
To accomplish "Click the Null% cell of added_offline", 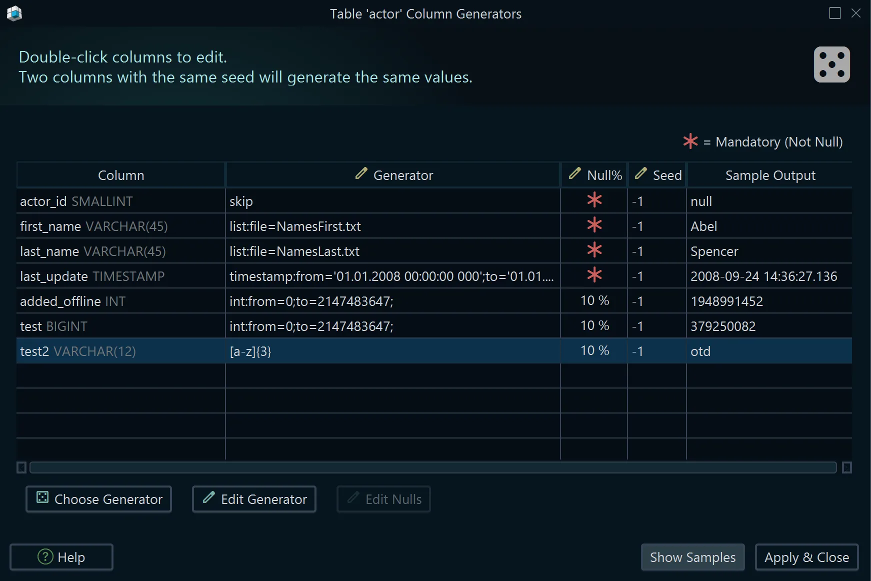I will coord(594,301).
